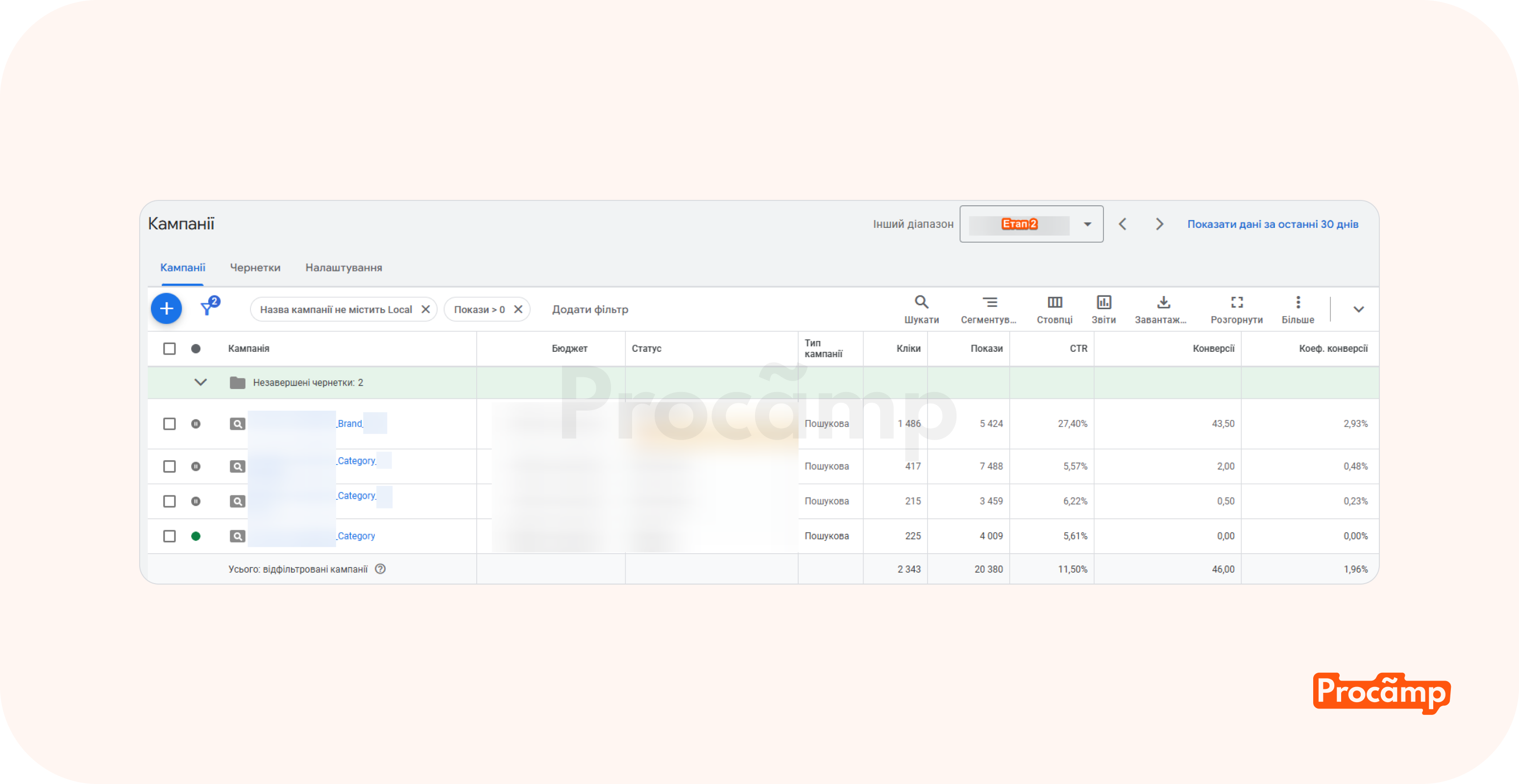
Task: Click Показати дані за останні 30 днів
Action: click(x=1273, y=224)
